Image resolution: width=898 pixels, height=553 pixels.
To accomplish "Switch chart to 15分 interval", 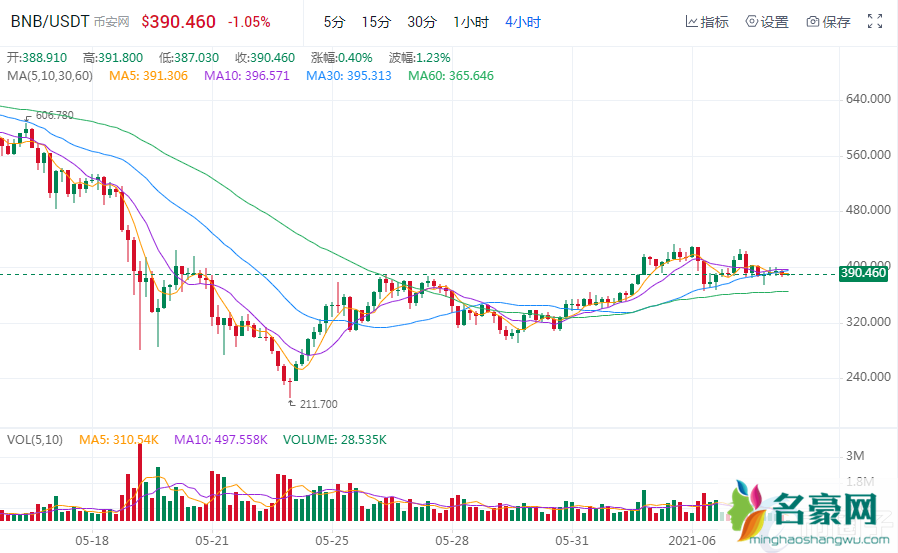I will (376, 22).
